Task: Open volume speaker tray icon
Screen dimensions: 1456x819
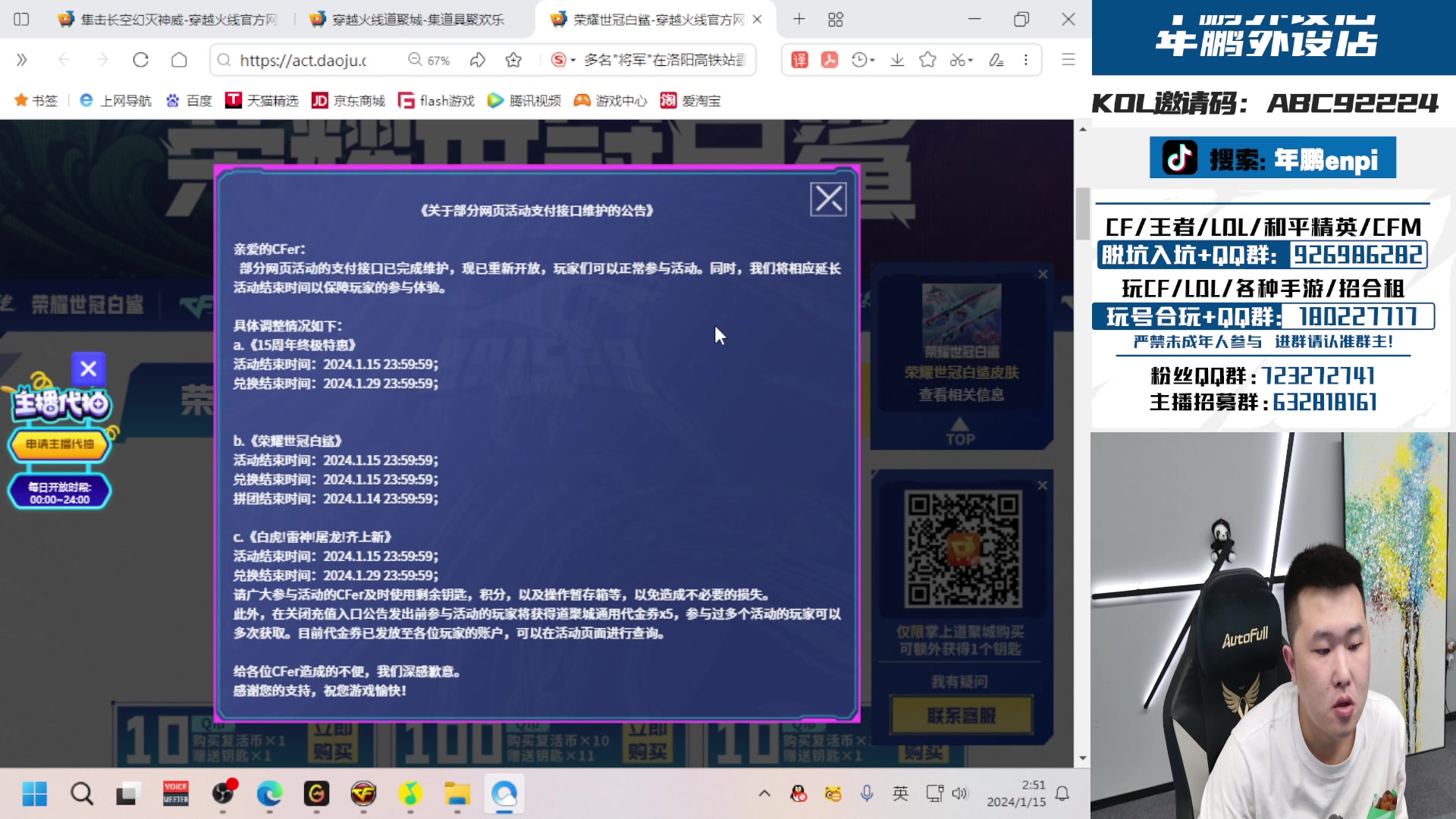Action: 960,794
